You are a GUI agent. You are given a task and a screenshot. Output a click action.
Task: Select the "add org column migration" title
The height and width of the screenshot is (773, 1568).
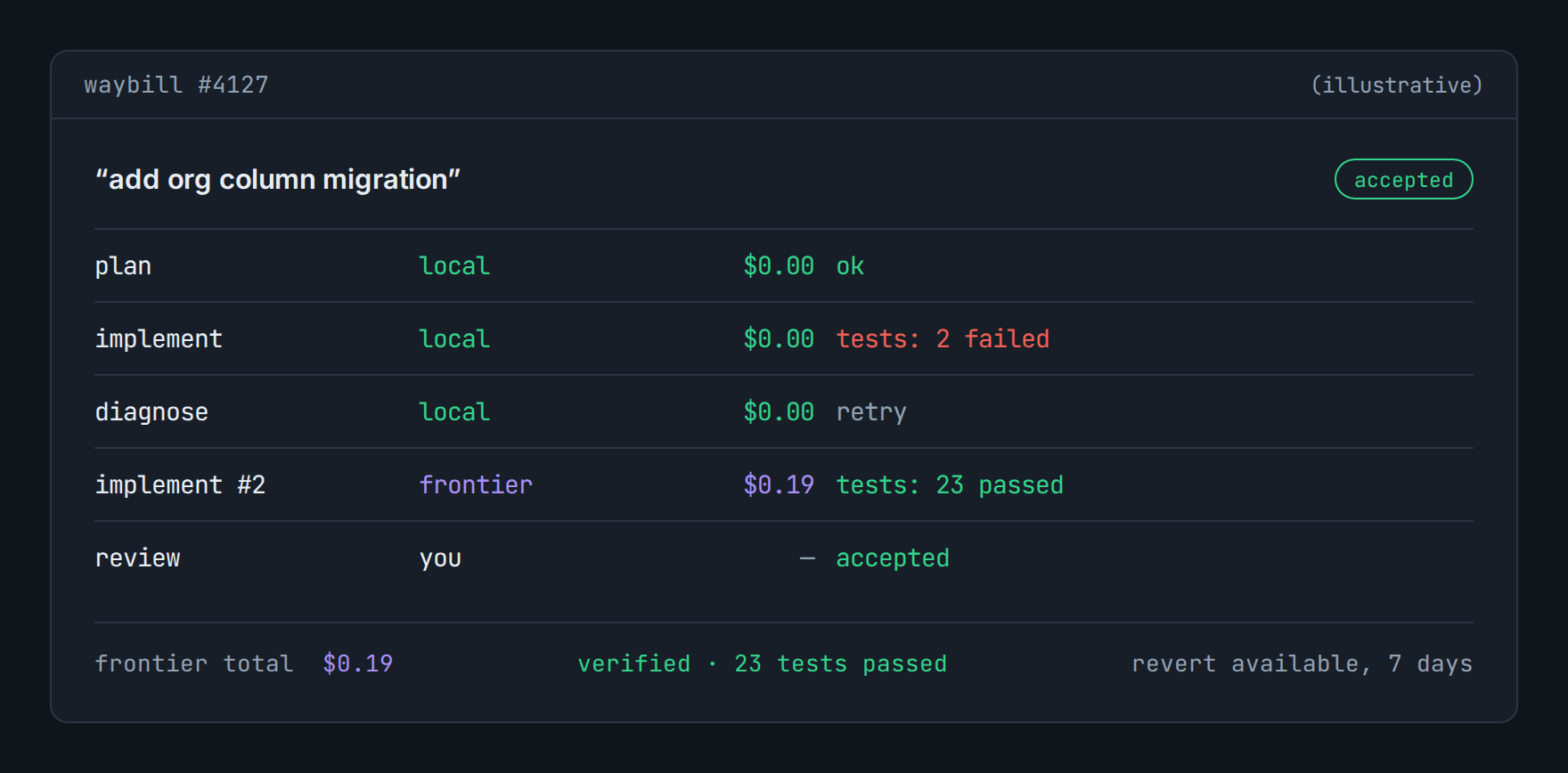tap(278, 179)
